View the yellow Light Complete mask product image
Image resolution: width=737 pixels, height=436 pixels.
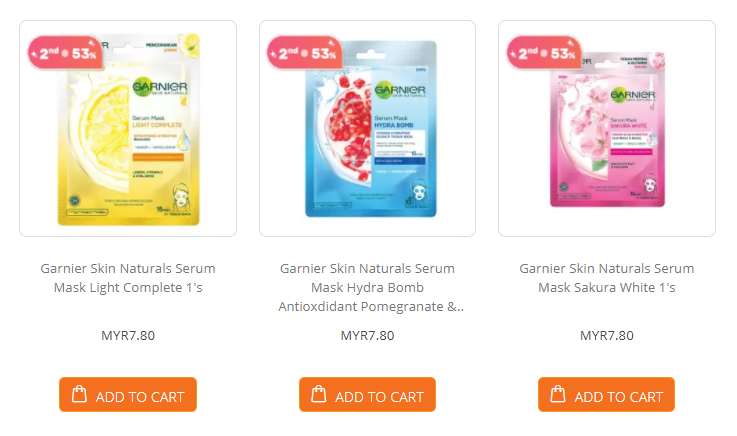point(128,128)
